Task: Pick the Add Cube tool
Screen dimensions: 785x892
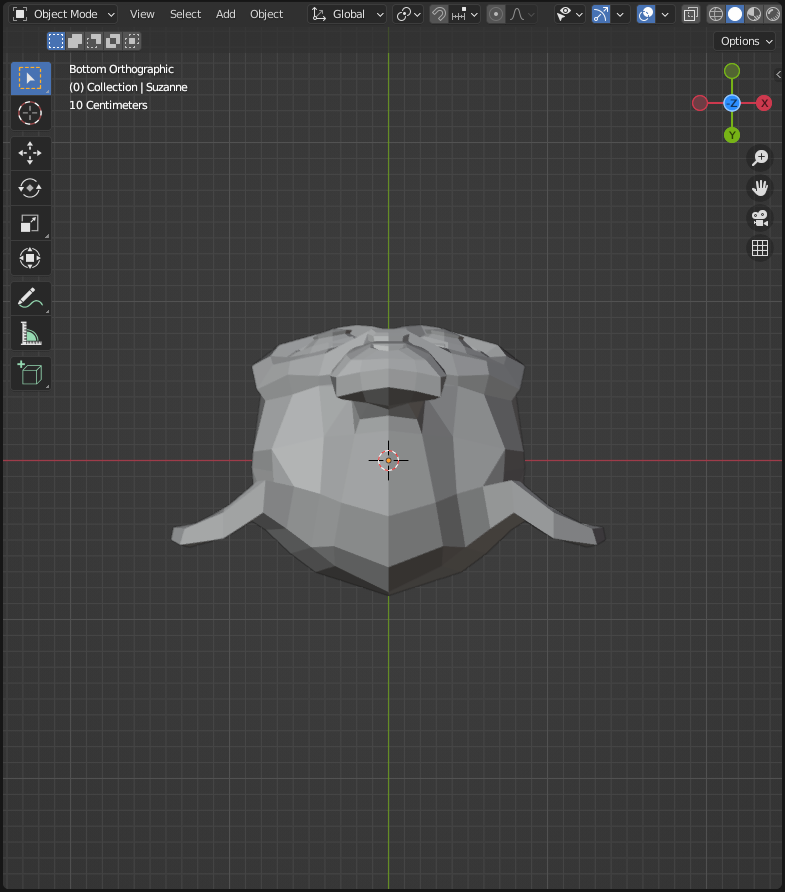Action: pos(31,374)
